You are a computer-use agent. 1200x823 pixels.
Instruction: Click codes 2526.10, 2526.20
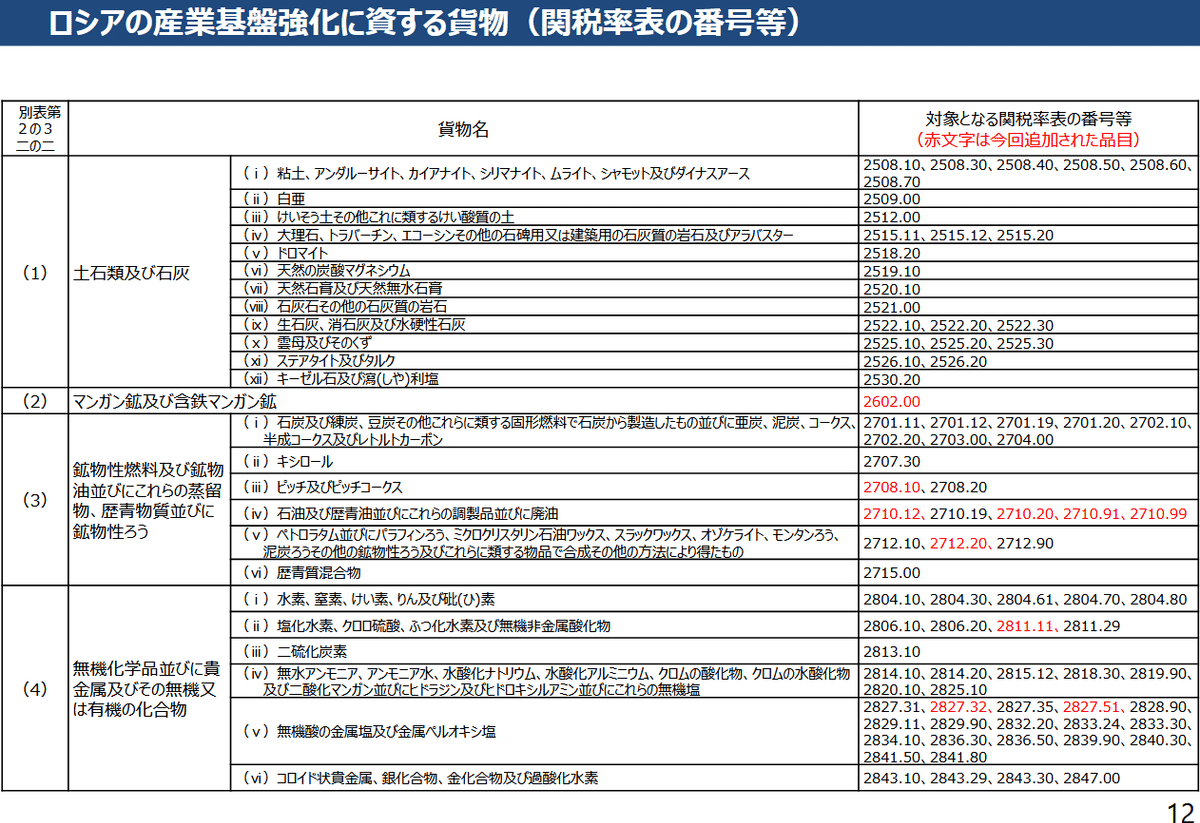tap(924, 361)
